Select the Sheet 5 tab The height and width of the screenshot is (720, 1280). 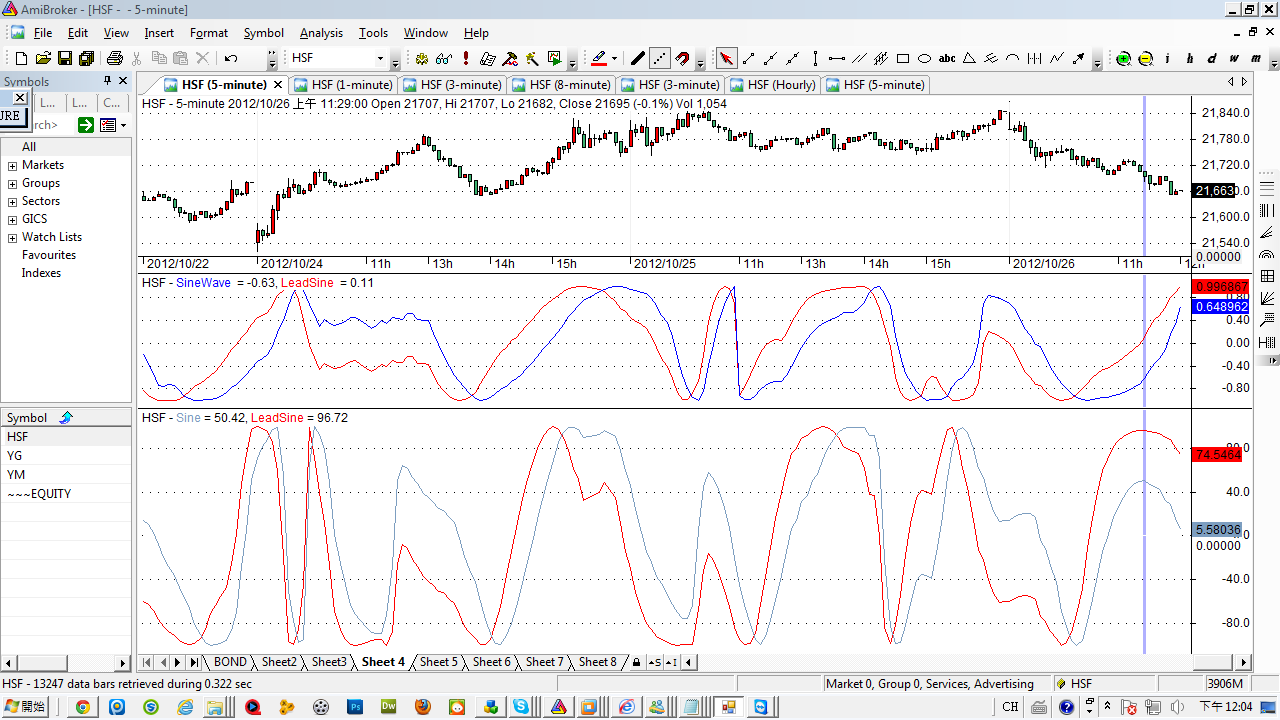pyautogui.click(x=438, y=662)
